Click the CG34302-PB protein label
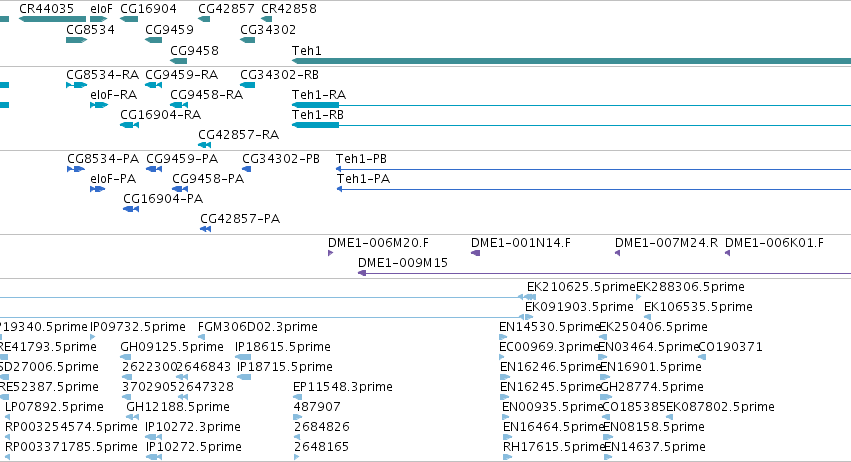This screenshot has height=462, width=851. pyautogui.click(x=281, y=159)
